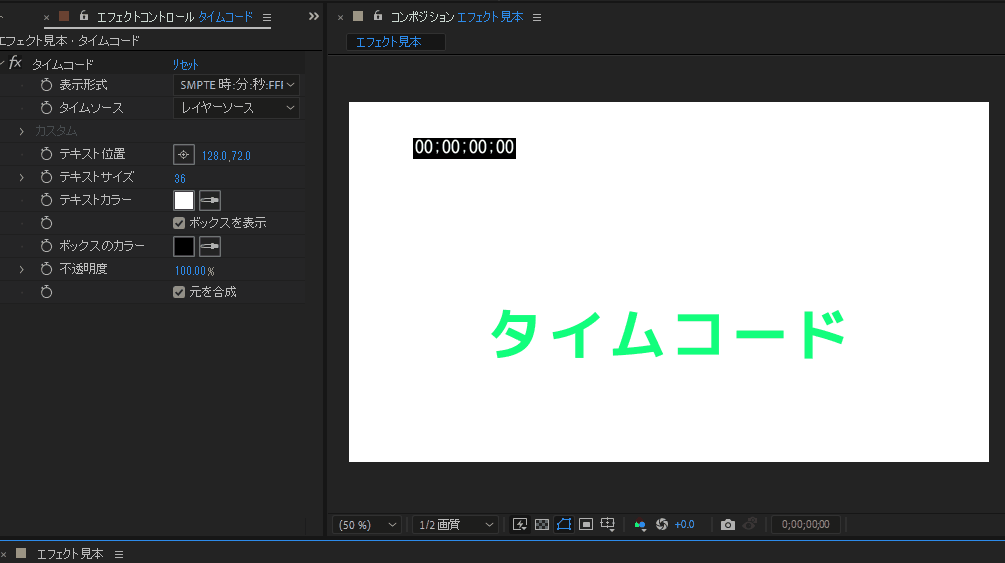Close the エフェクトコントロール panel tab
Screen dimensions: 1005x563
click(x=46, y=17)
